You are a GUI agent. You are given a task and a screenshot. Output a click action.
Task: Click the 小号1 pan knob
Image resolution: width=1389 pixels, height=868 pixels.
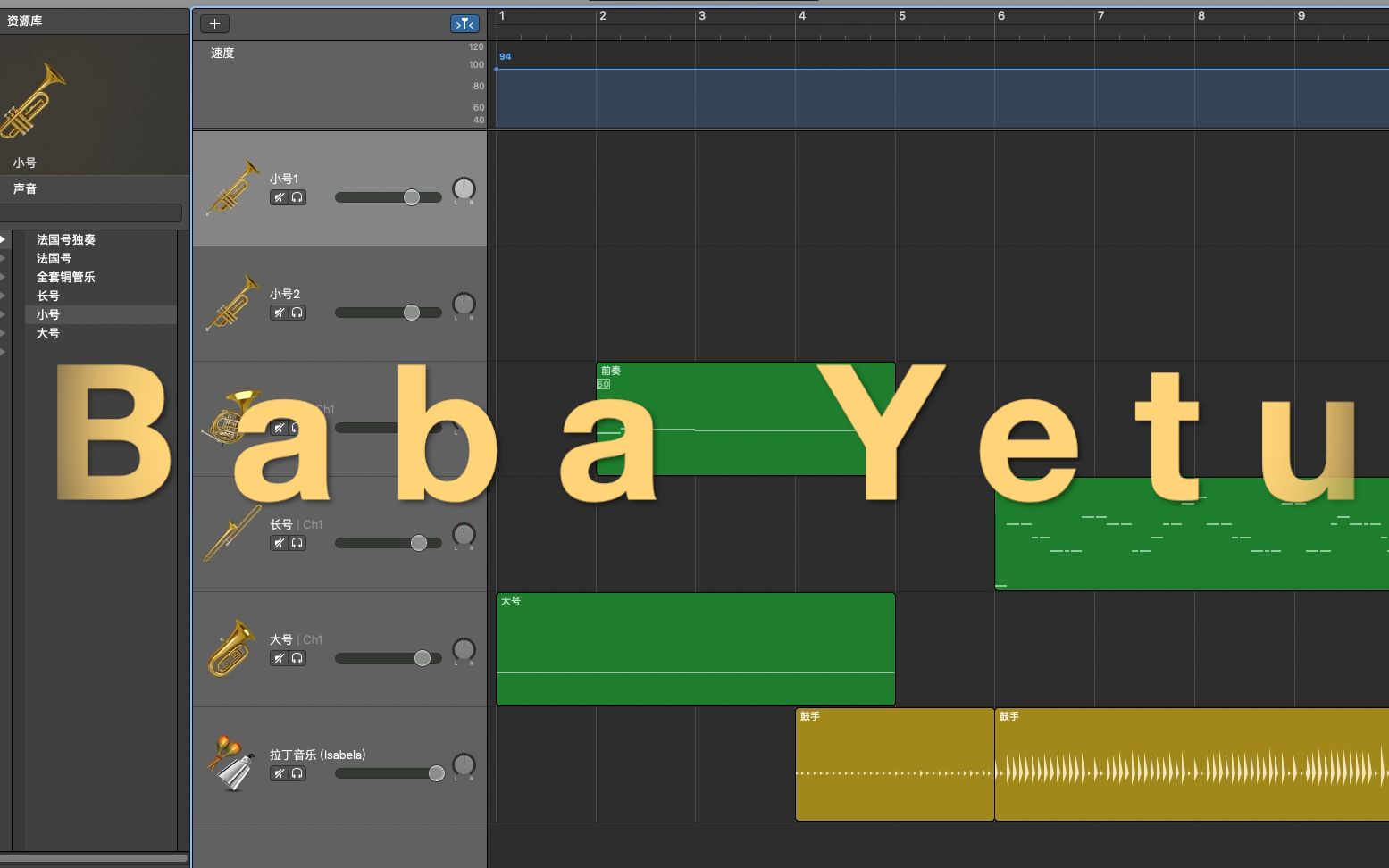coord(464,188)
